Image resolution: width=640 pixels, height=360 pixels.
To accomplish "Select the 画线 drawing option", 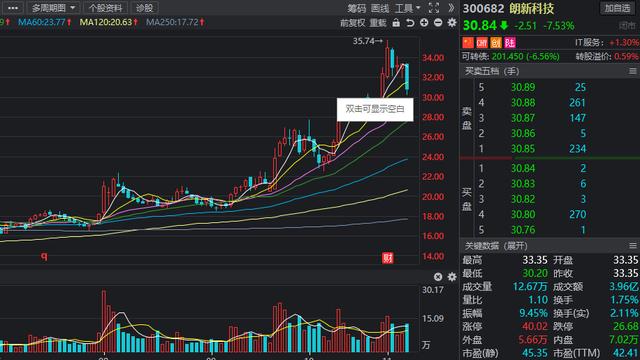I will coord(380,8).
